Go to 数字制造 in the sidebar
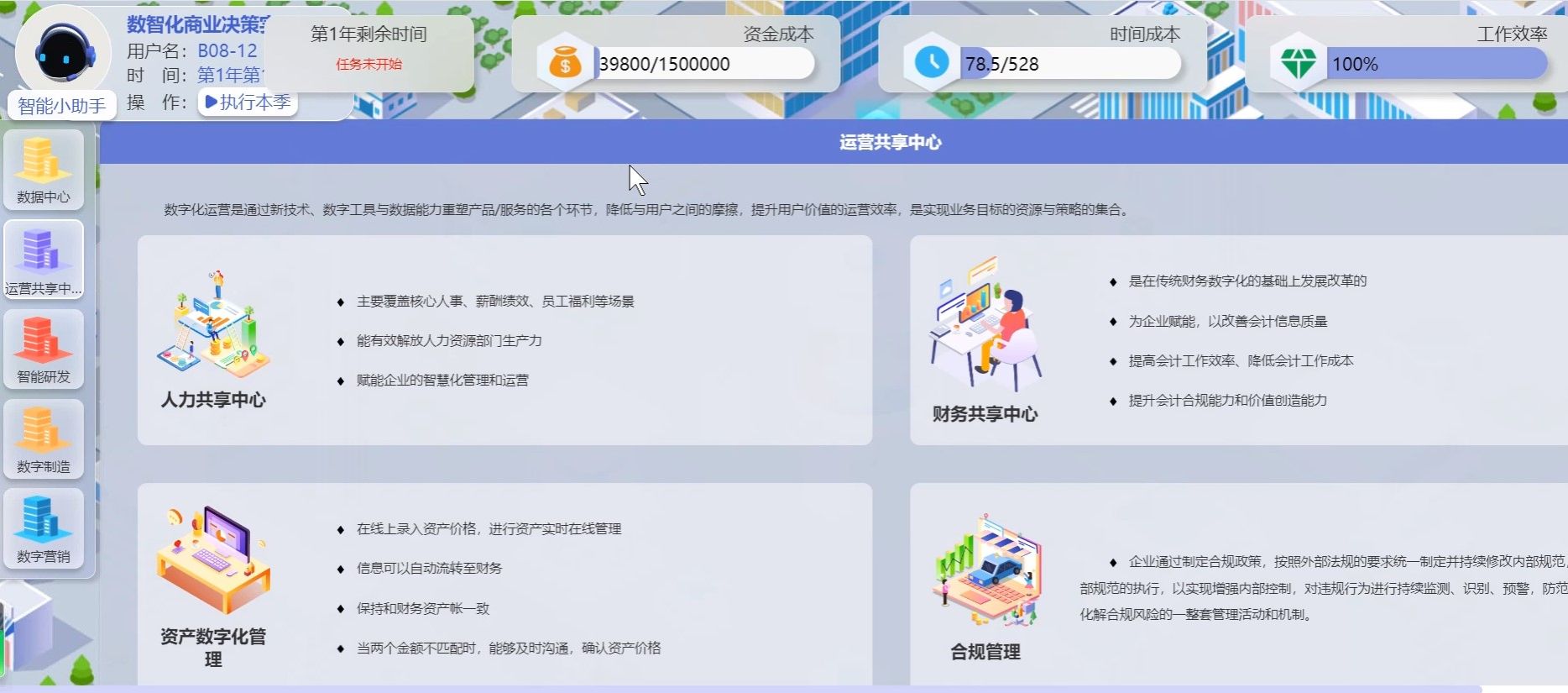1568x693 pixels. (x=44, y=438)
